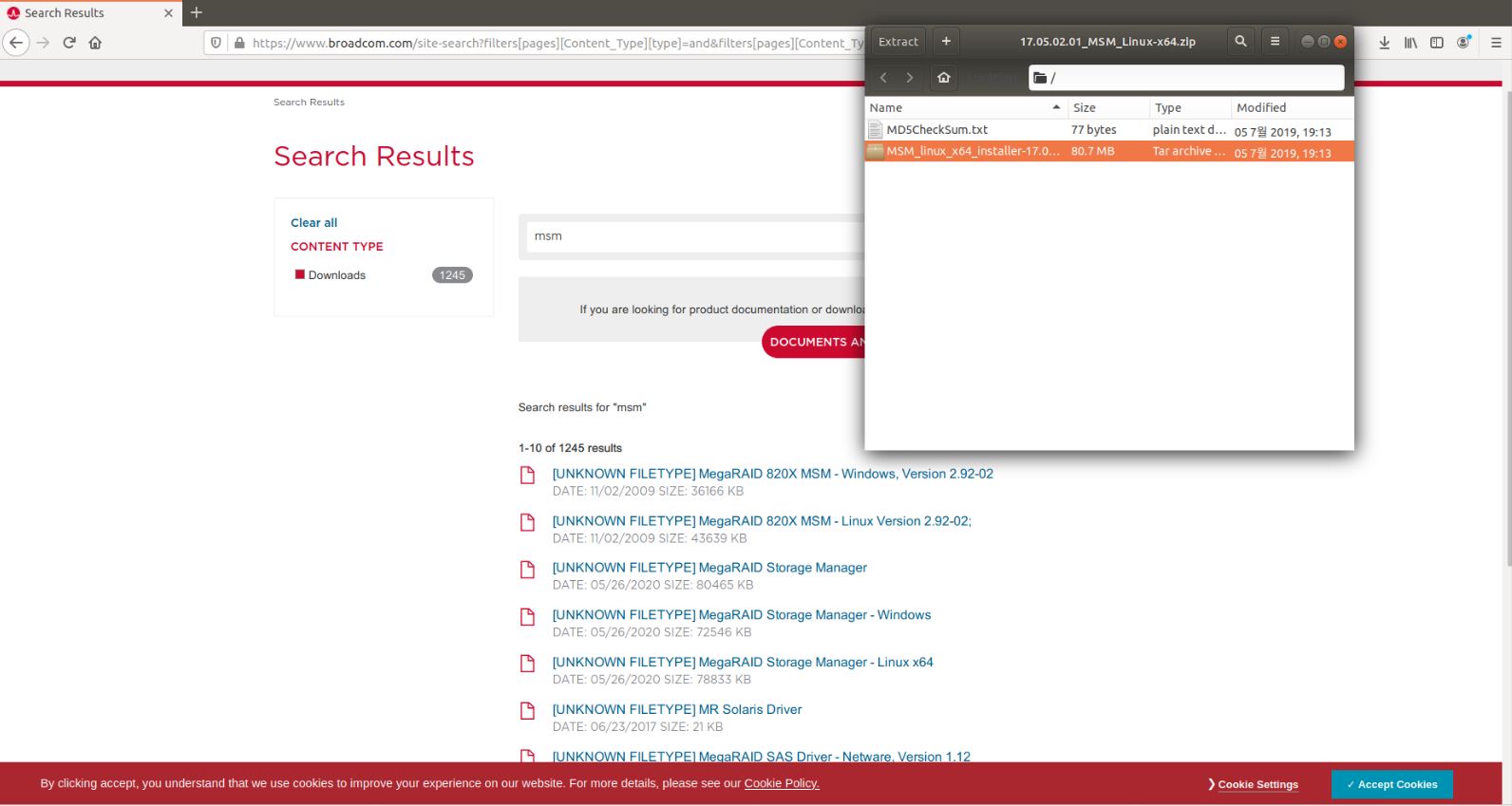Open the MegaRAID Storage Manager result dated 80465 KB
Viewport: 1512px width, 806px height.
[709, 568]
